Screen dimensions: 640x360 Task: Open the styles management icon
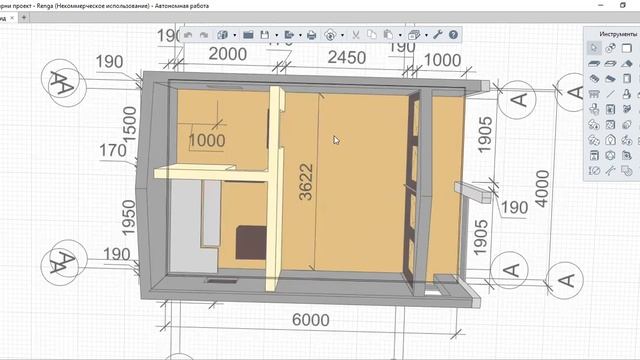point(414,35)
